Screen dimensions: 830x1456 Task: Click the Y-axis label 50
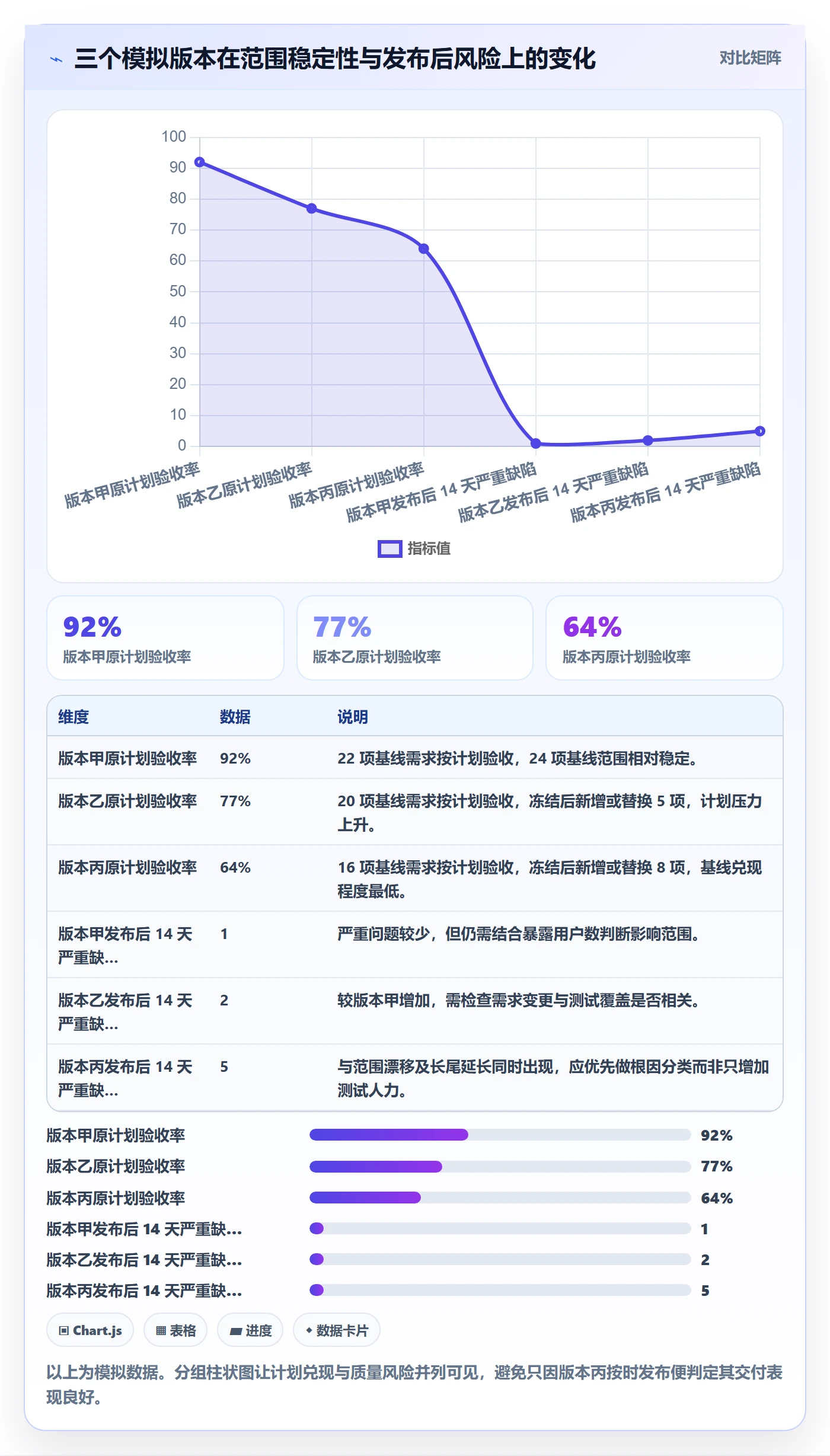pos(178,291)
